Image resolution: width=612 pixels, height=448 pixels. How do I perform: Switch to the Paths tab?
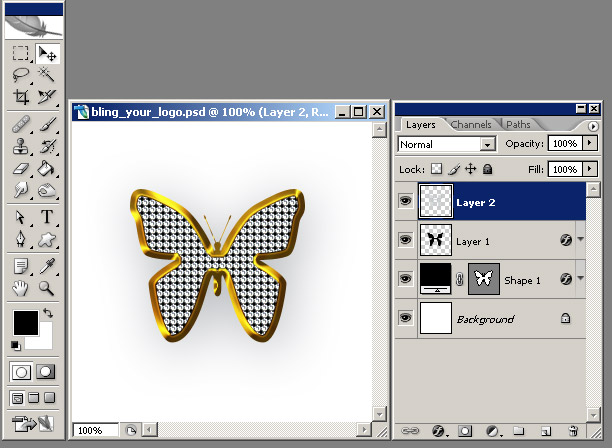coord(518,124)
